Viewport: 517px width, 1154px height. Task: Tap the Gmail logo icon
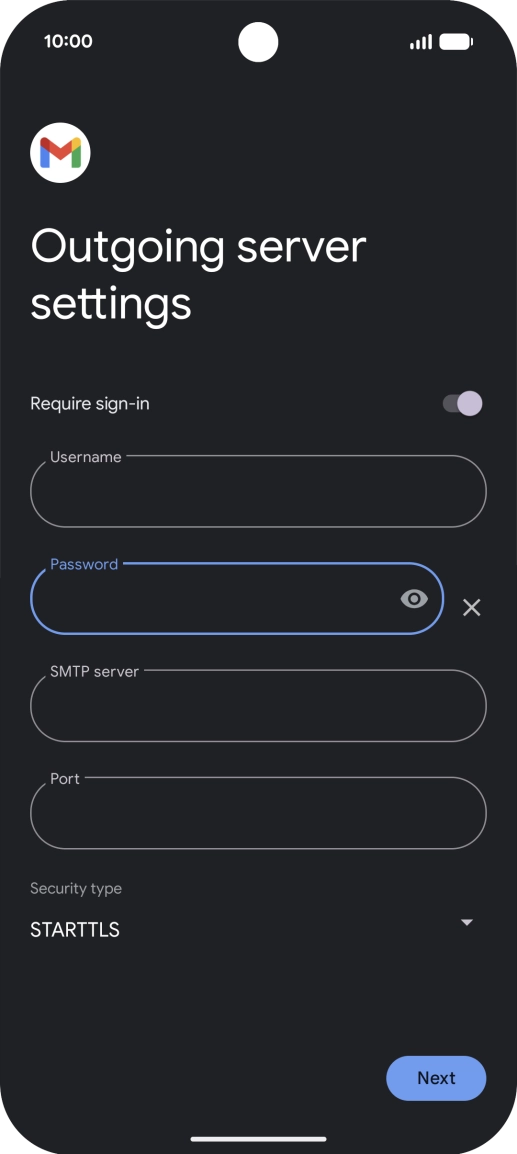[60, 152]
